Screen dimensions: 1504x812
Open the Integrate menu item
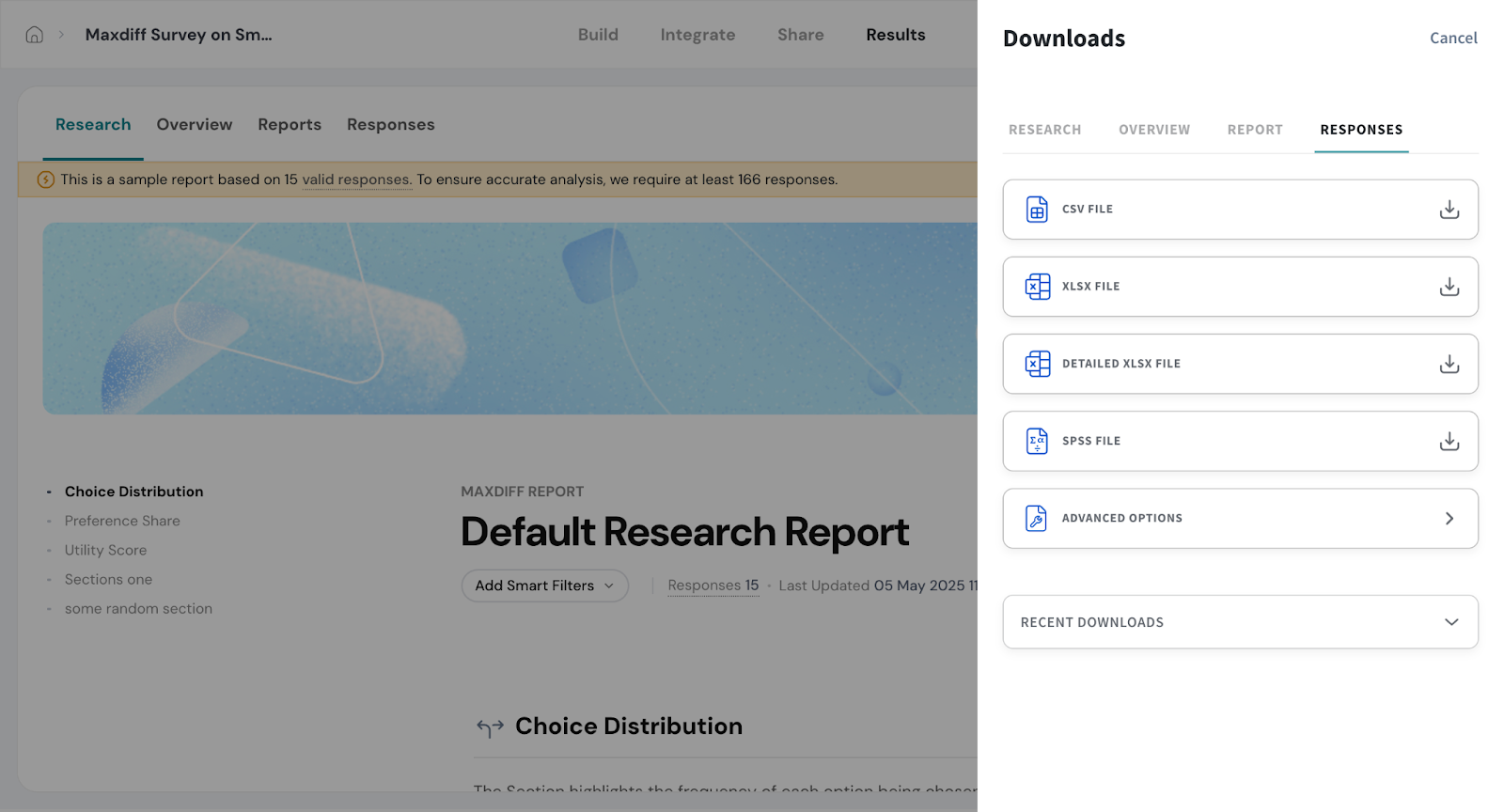(x=697, y=35)
